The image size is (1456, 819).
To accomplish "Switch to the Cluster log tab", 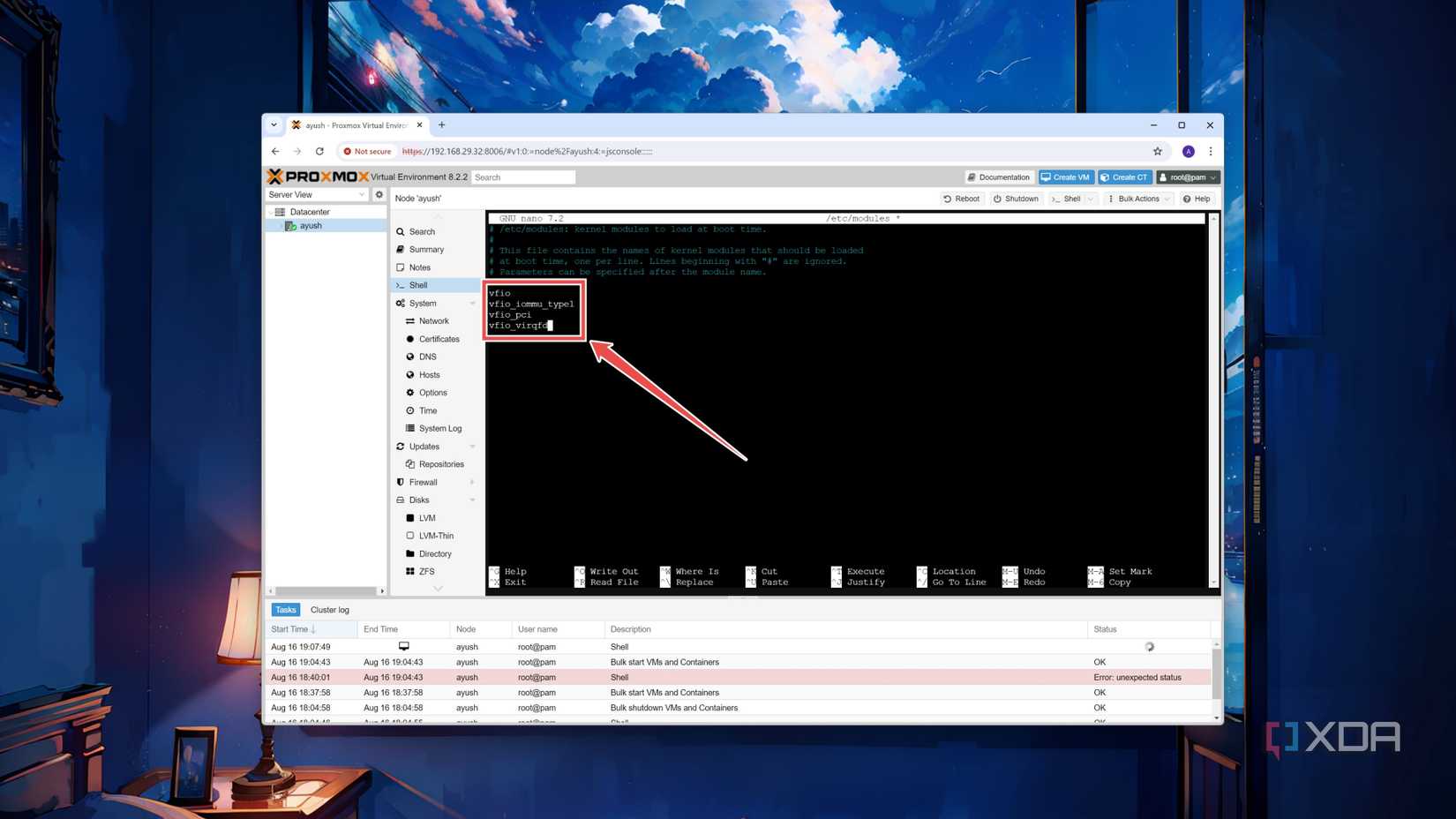I will (x=329, y=610).
